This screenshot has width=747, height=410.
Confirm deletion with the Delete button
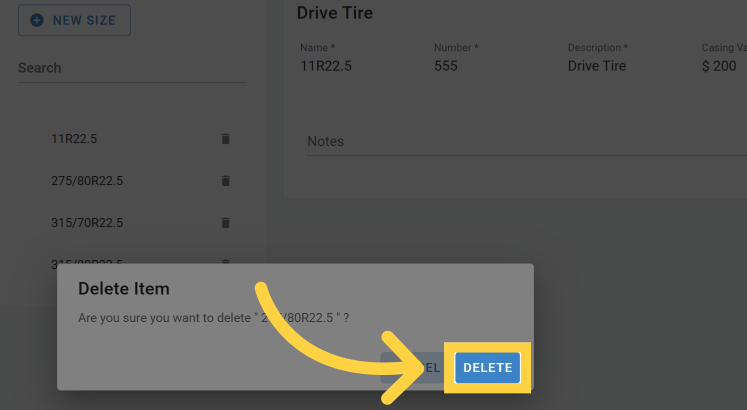pyautogui.click(x=487, y=368)
